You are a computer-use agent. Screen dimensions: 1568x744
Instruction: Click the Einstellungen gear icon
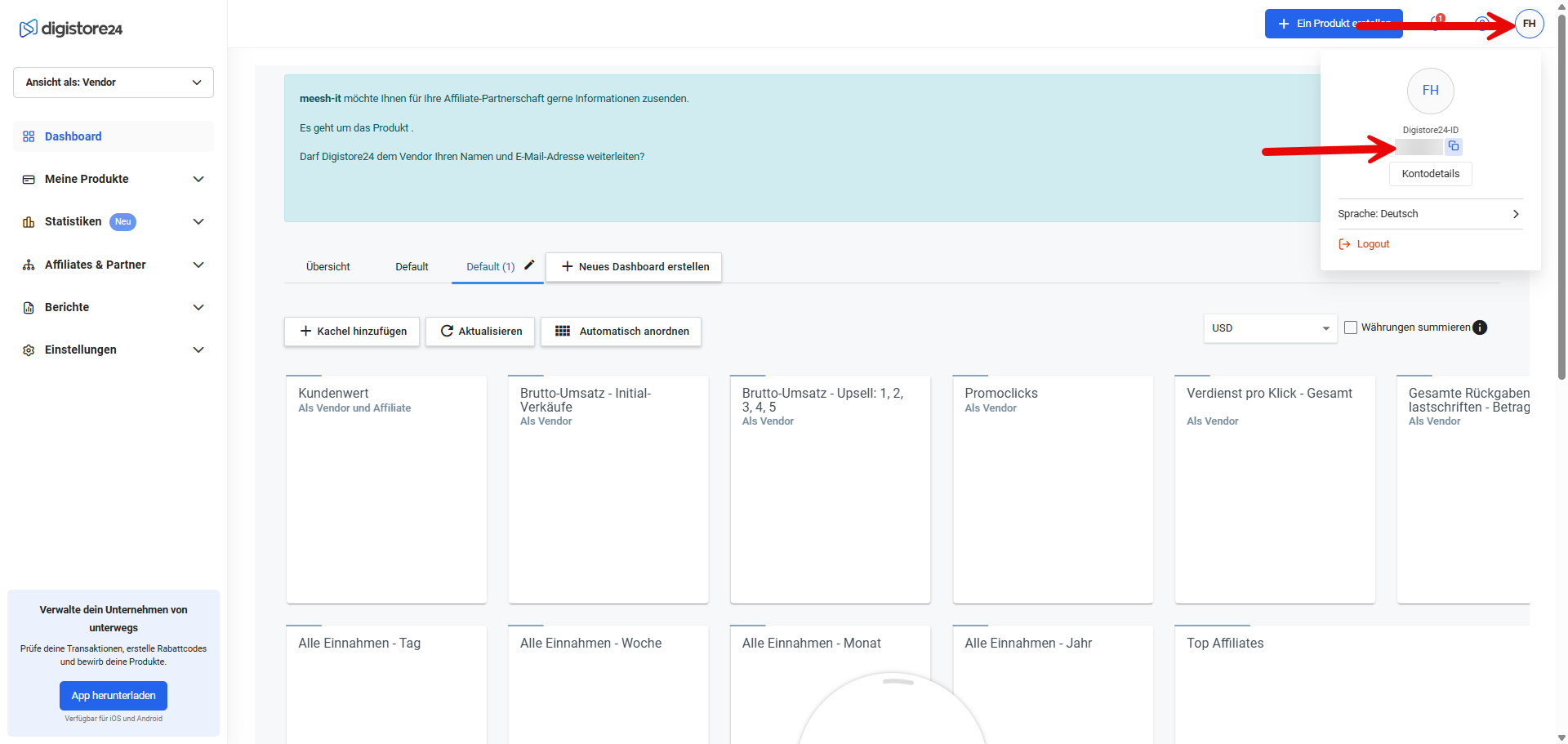(x=29, y=350)
